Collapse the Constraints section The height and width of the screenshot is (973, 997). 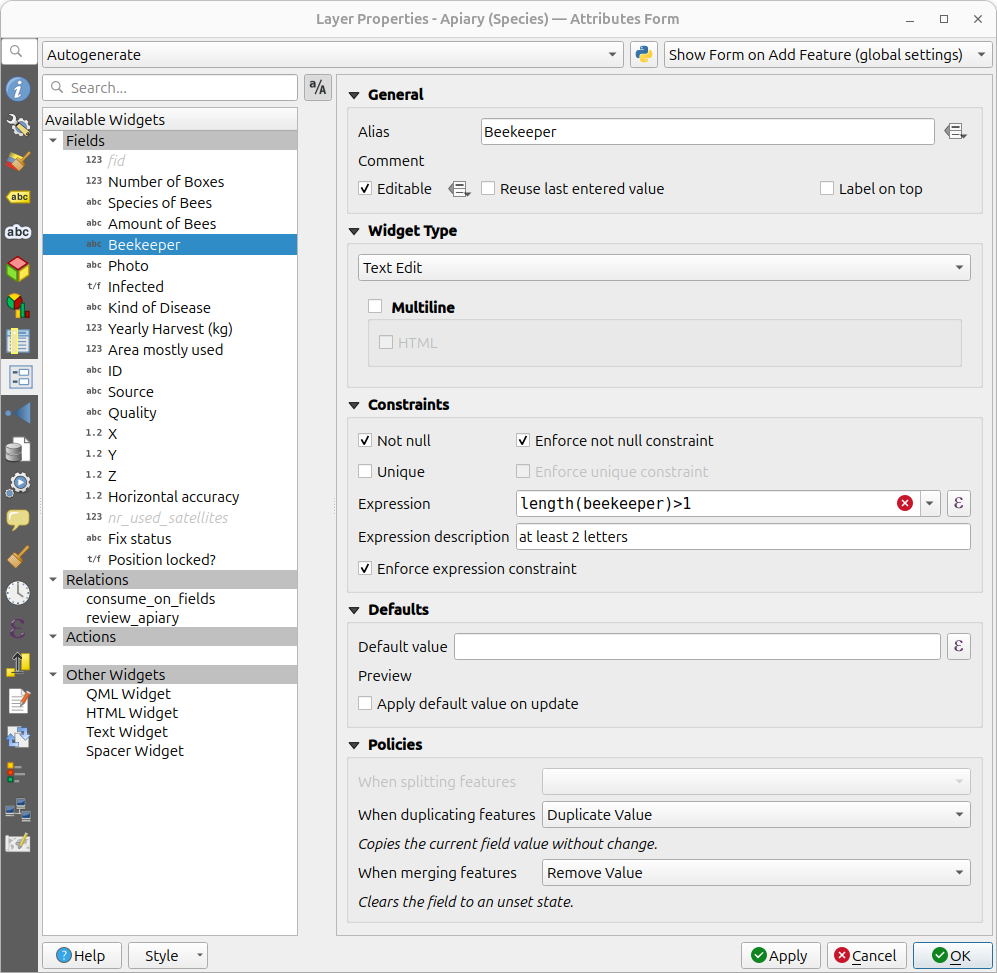coord(355,404)
